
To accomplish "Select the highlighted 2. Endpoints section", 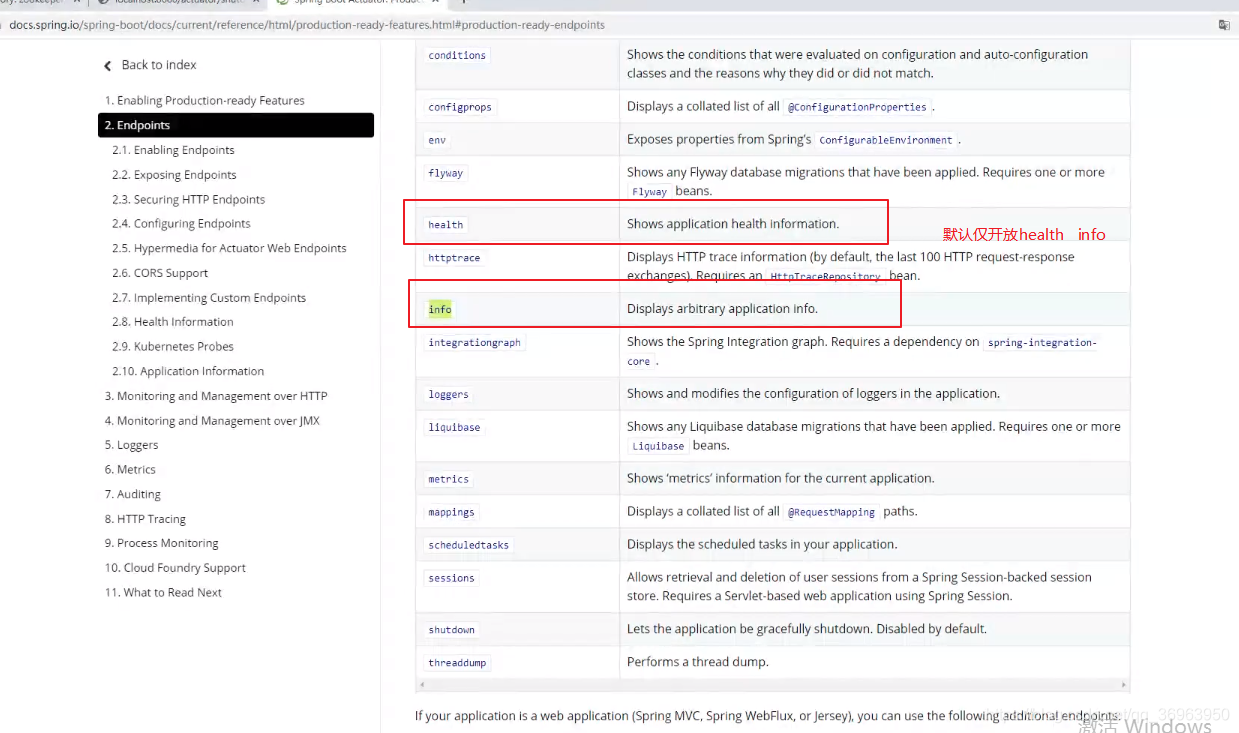I will (x=236, y=125).
